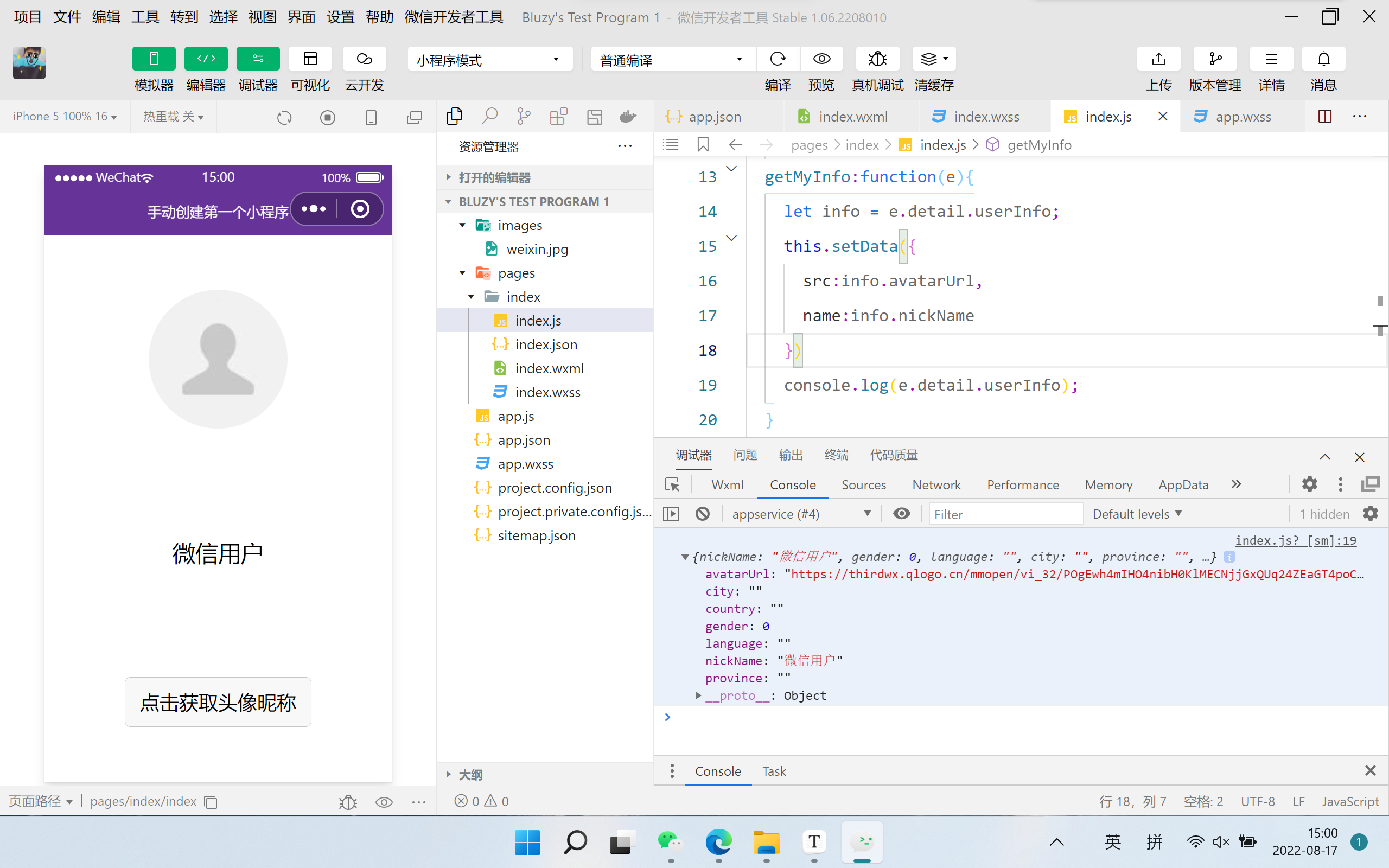
Task: Open the 消息 notifications bell
Action: (1323, 59)
